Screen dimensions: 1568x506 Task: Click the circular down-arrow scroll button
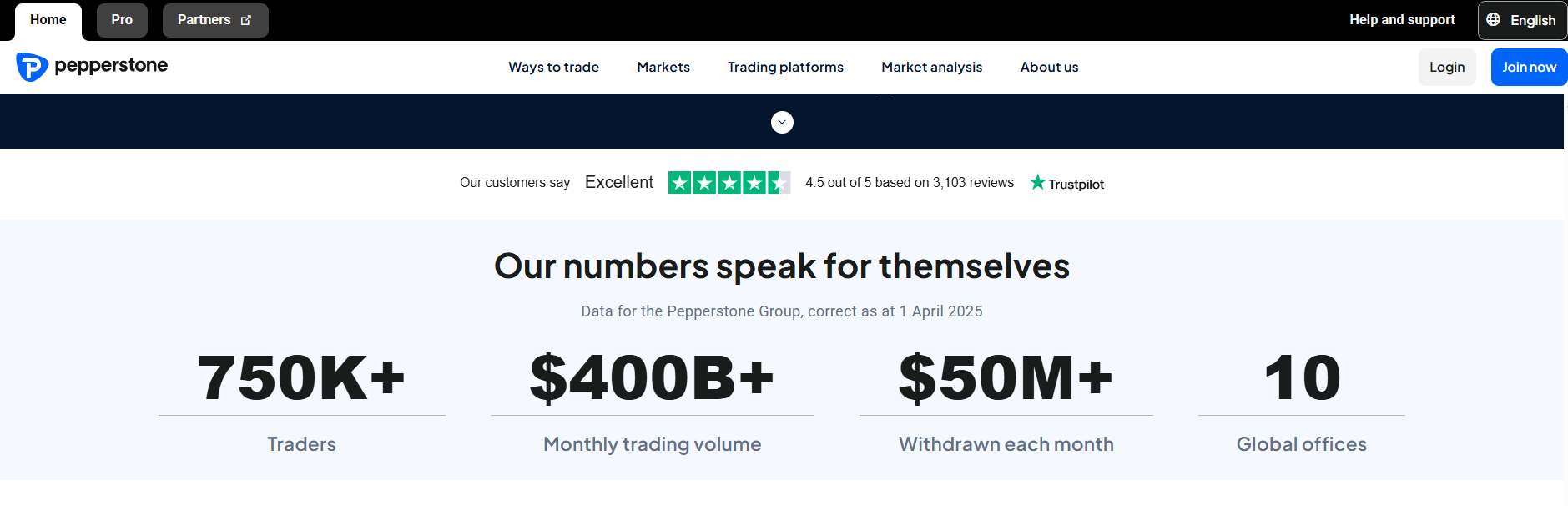pyautogui.click(x=782, y=122)
